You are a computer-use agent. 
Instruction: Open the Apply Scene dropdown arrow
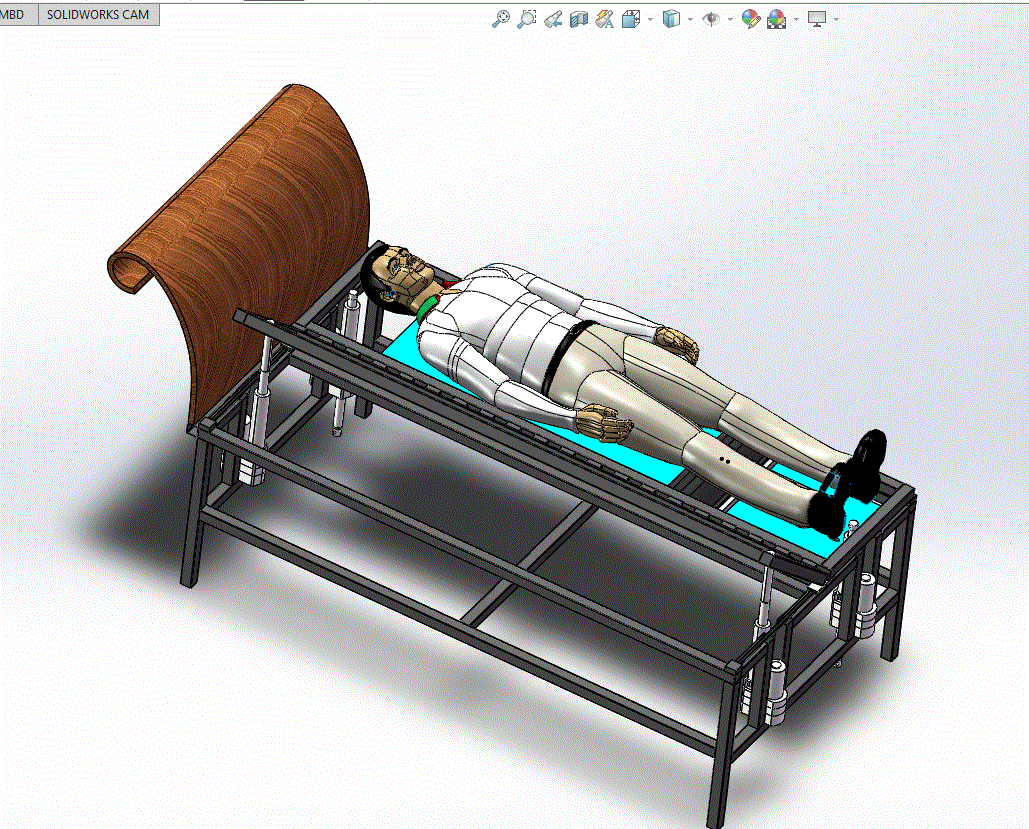[x=796, y=19]
